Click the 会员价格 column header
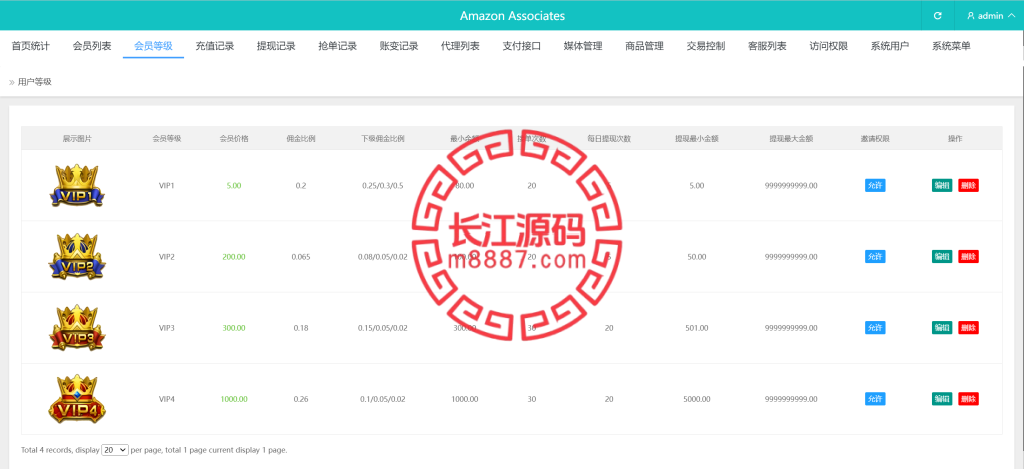Image resolution: width=1024 pixels, height=469 pixels. pyautogui.click(x=234, y=138)
